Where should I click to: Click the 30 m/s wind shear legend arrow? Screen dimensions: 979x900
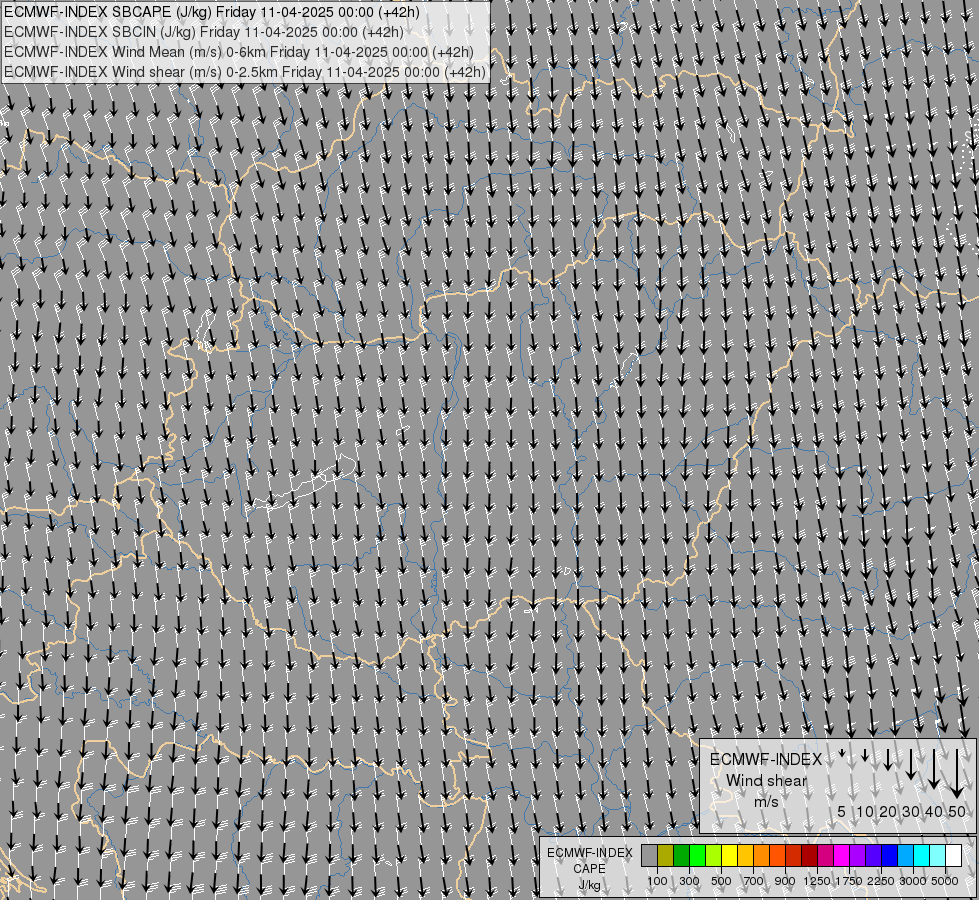[x=911, y=764]
